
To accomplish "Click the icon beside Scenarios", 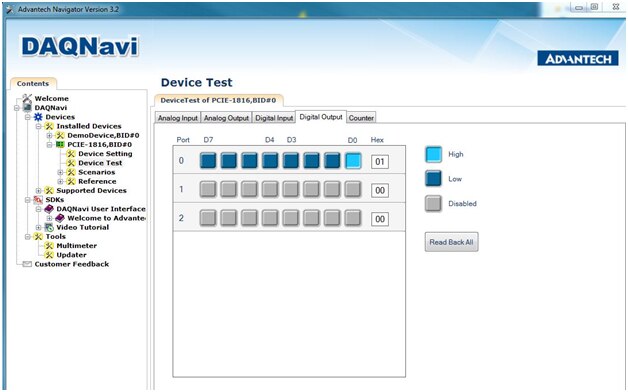I will pos(71,172).
